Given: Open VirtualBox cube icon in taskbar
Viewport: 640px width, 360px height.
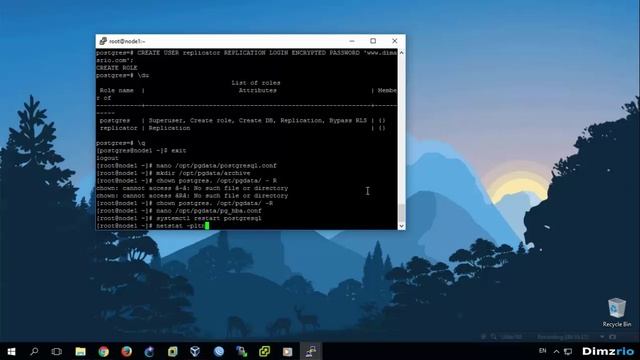Looking at the screenshot, I should point(195,351).
